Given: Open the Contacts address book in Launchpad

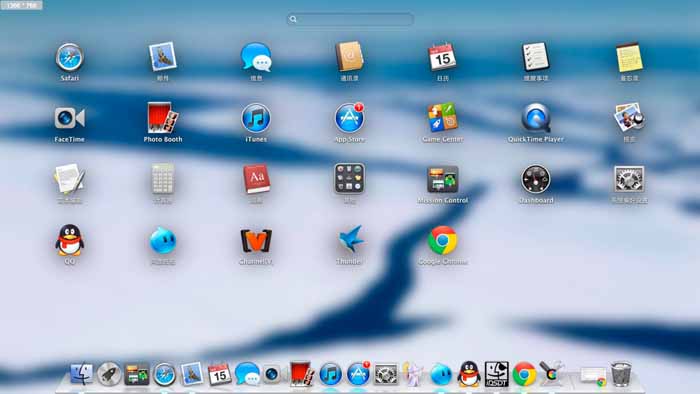Looking at the screenshot, I should [350, 57].
